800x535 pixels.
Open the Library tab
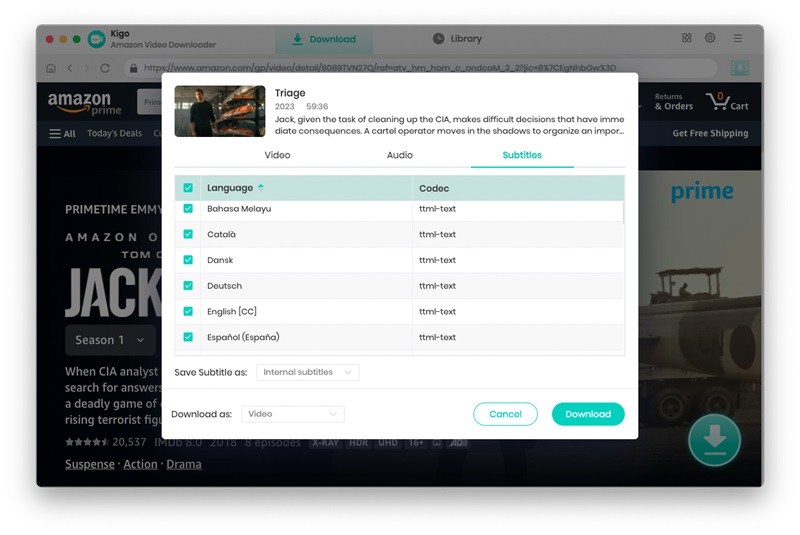point(457,39)
